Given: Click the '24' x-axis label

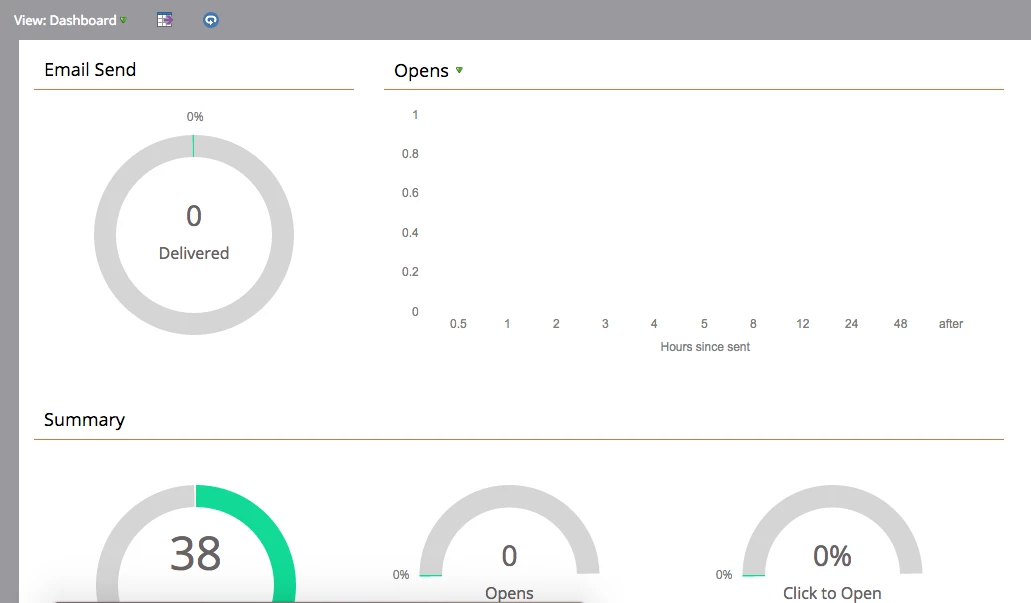Looking at the screenshot, I should click(851, 324).
